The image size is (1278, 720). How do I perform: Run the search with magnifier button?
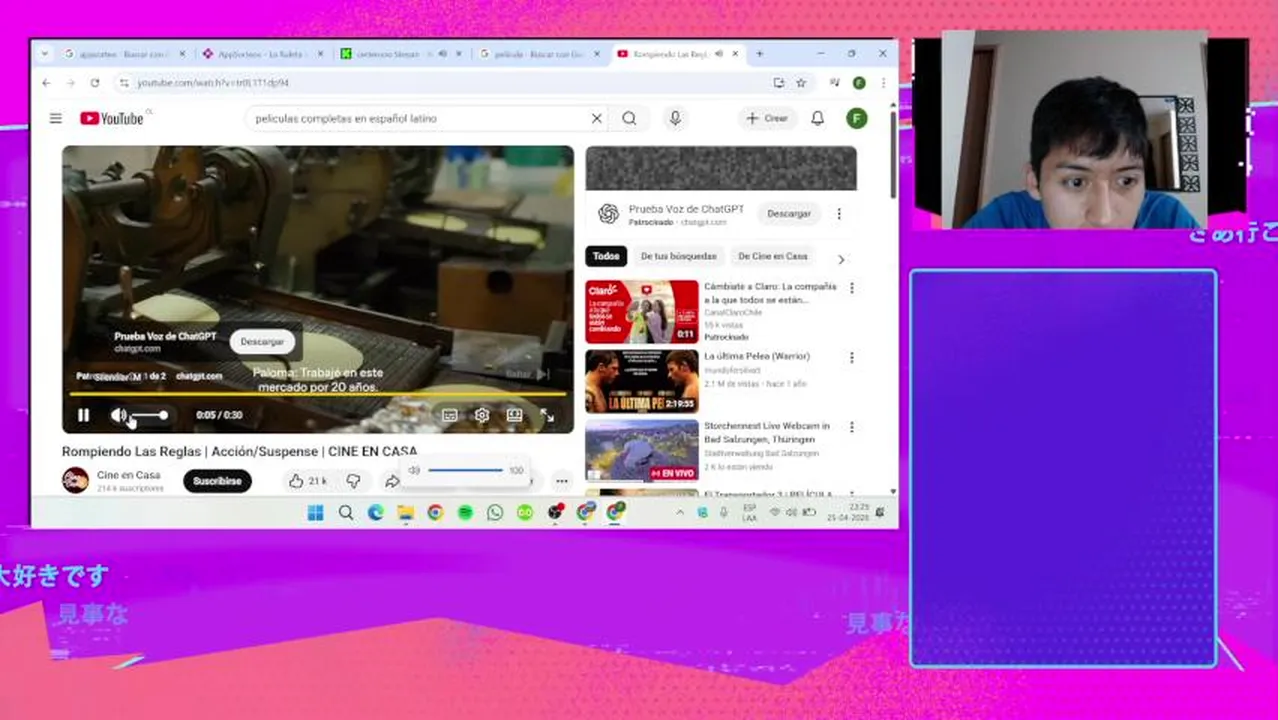pyautogui.click(x=629, y=118)
